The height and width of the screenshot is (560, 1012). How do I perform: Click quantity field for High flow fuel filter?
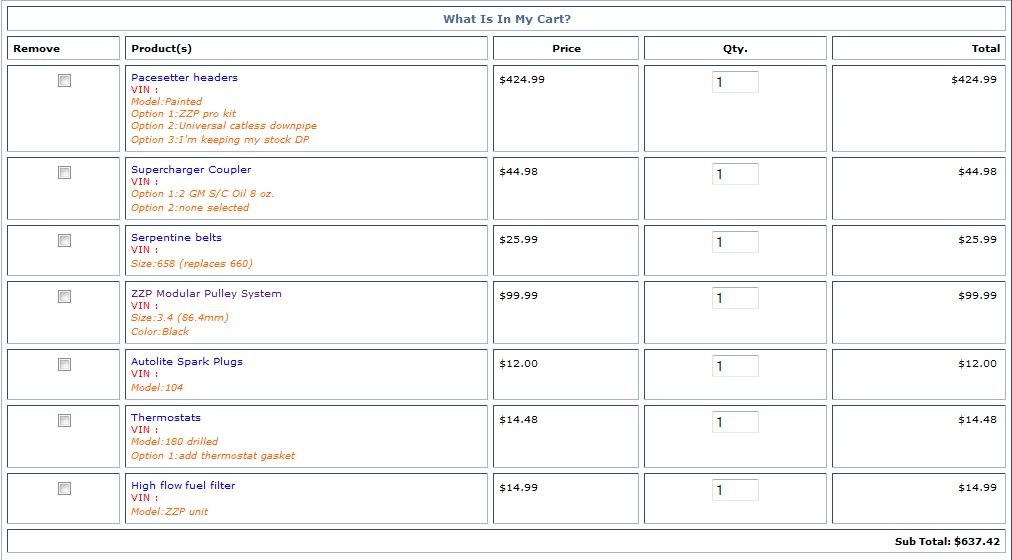734,490
